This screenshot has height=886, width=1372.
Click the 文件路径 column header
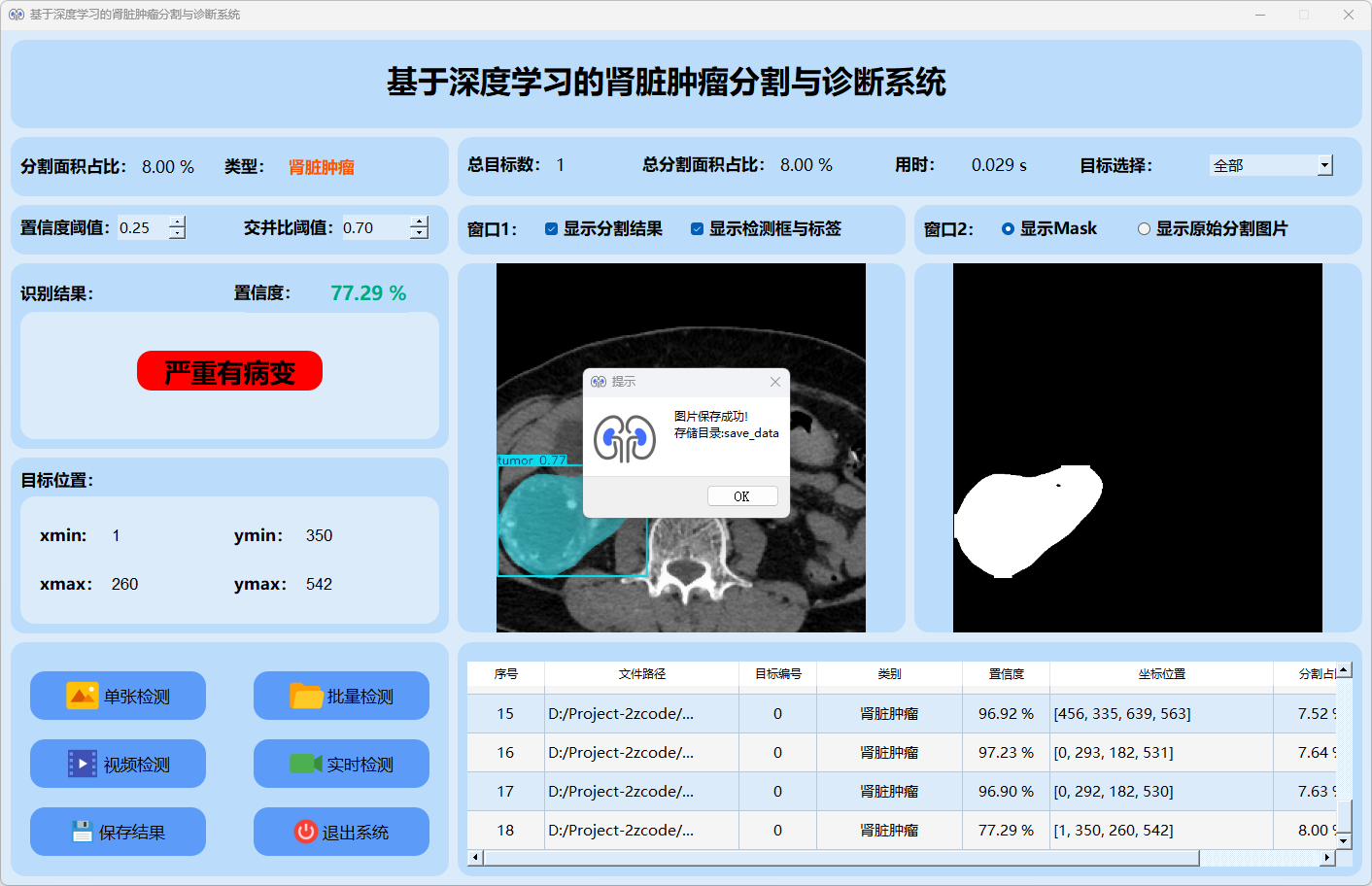pos(641,674)
